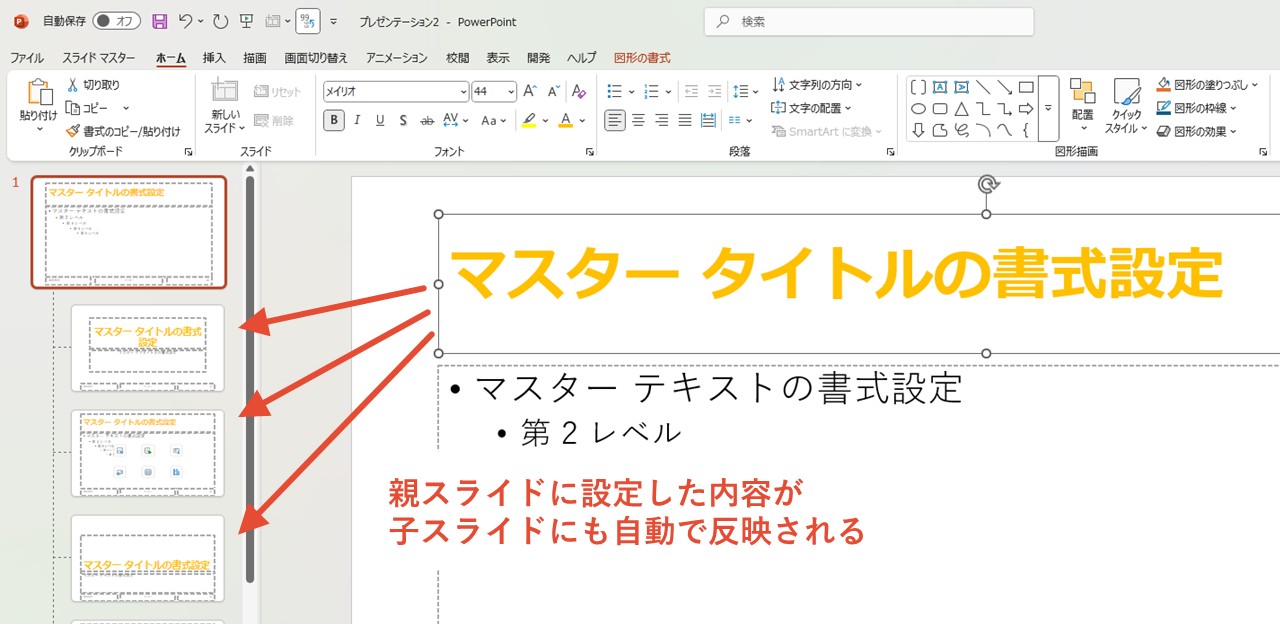1280x624 pixels.
Task: Align text to the right
Action: (661, 120)
